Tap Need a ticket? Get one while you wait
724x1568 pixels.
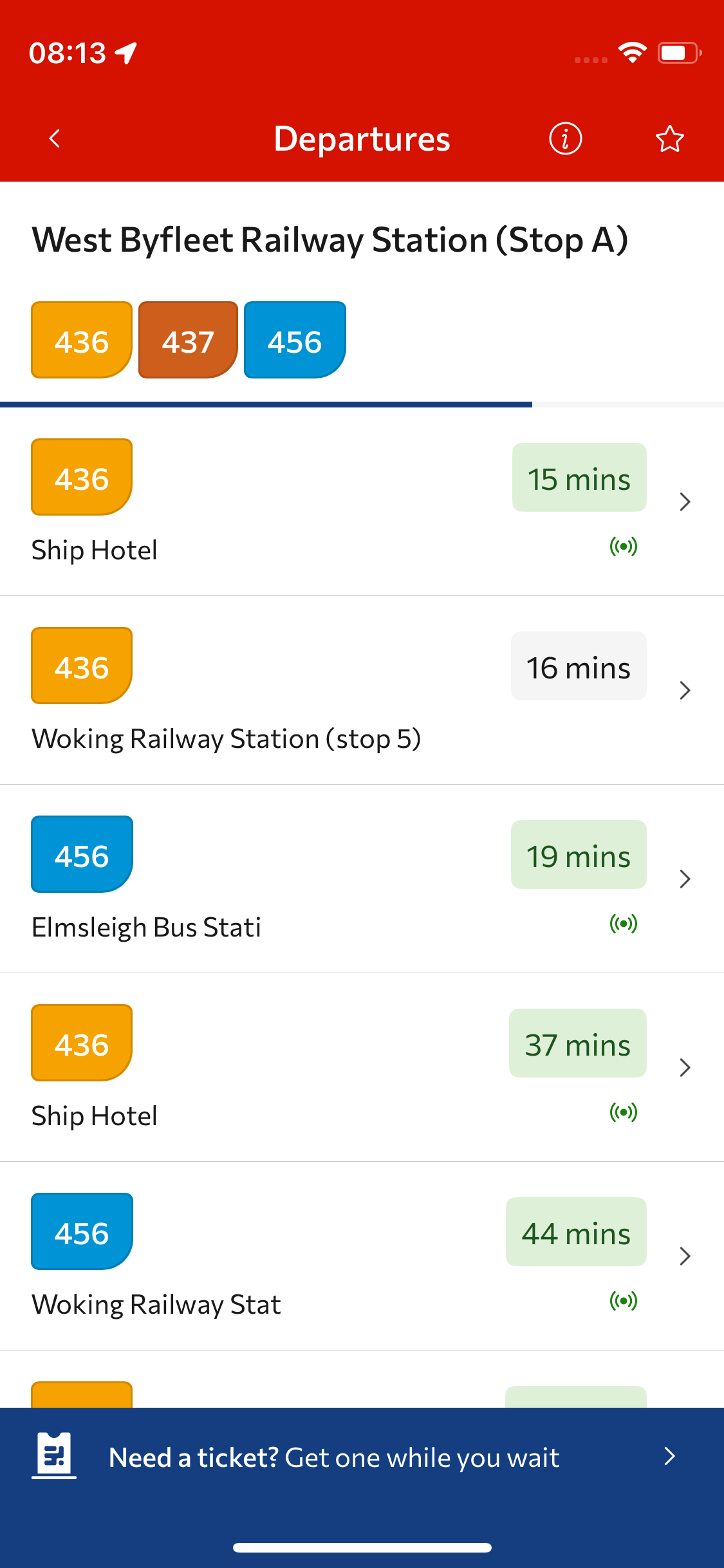click(334, 1457)
